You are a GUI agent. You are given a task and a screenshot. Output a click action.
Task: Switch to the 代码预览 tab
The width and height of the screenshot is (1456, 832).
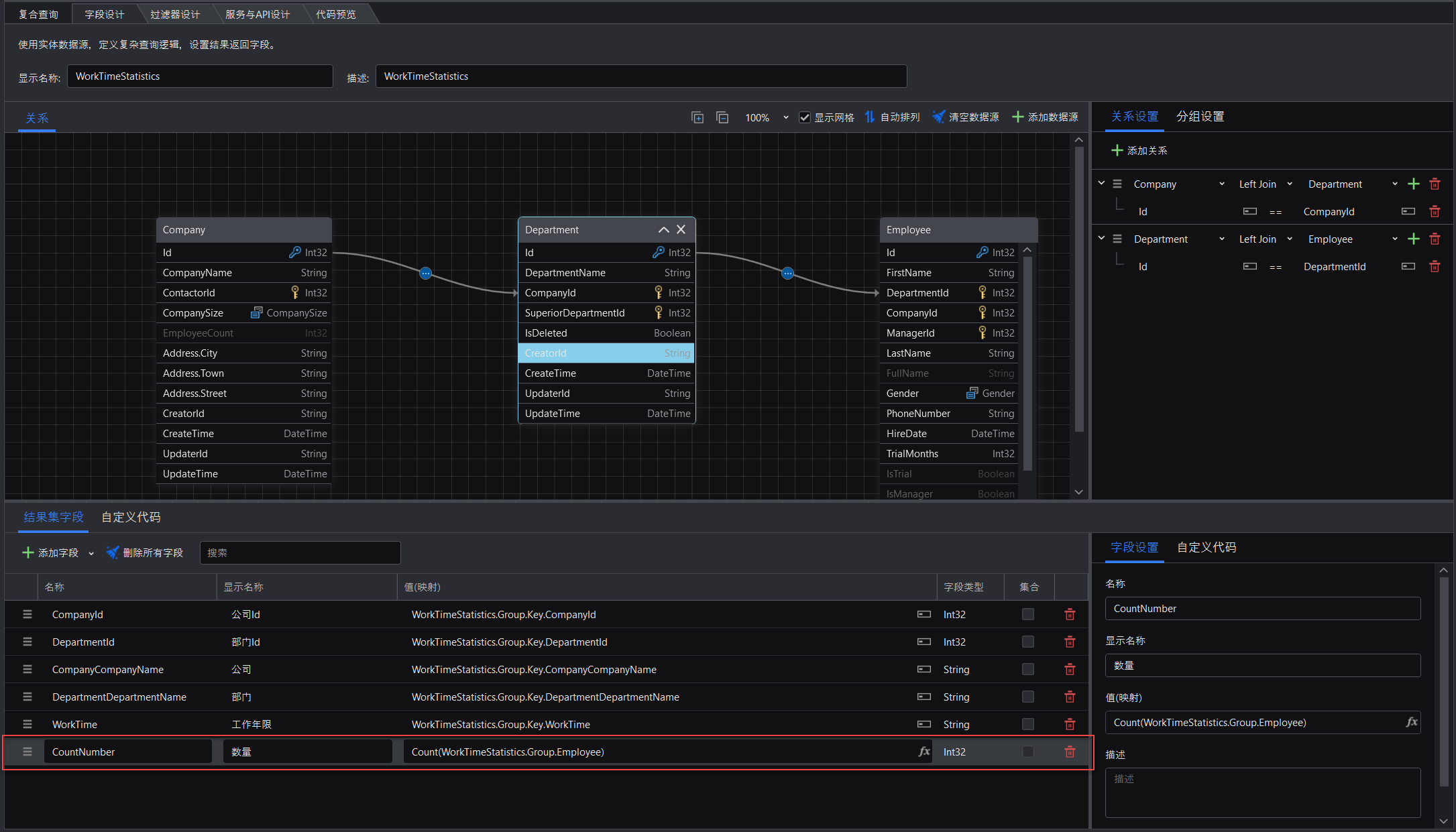[336, 14]
